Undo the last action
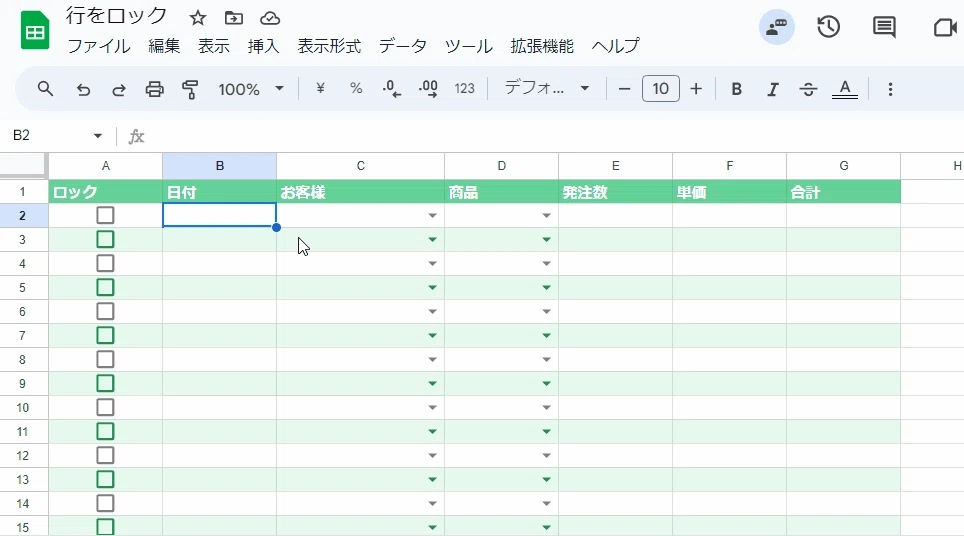The height and width of the screenshot is (536, 964). 83,90
